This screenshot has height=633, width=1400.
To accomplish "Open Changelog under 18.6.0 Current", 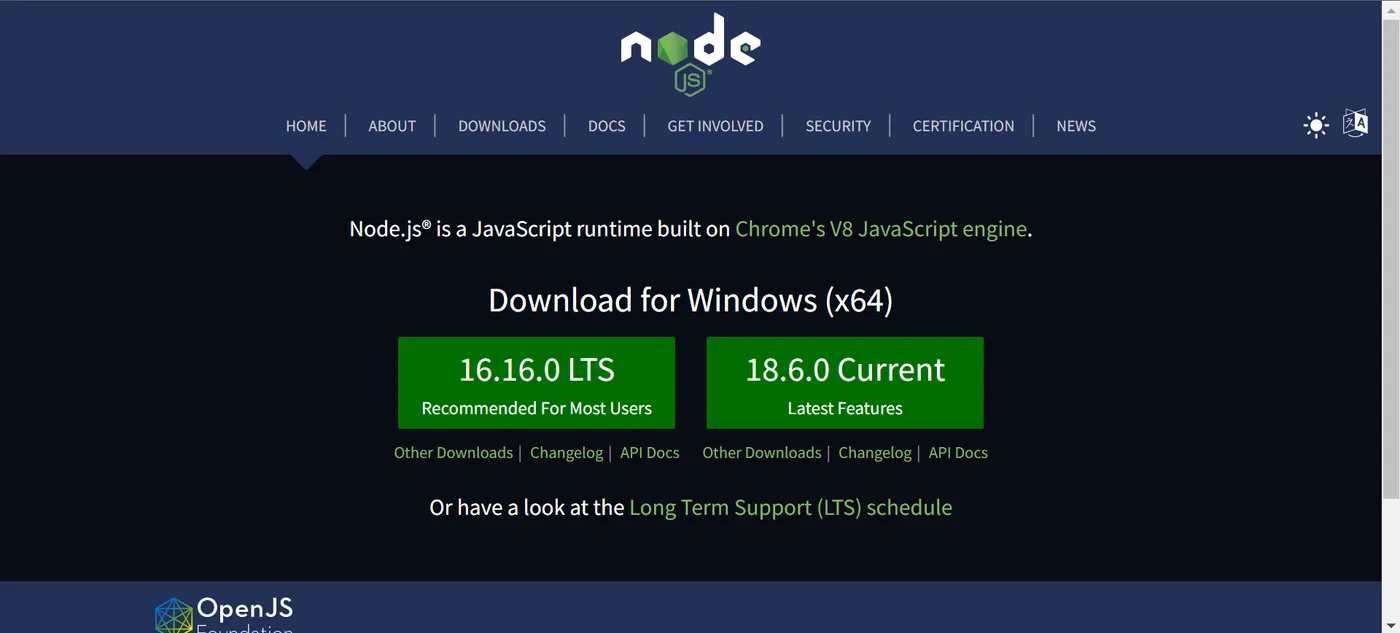I will click(875, 453).
